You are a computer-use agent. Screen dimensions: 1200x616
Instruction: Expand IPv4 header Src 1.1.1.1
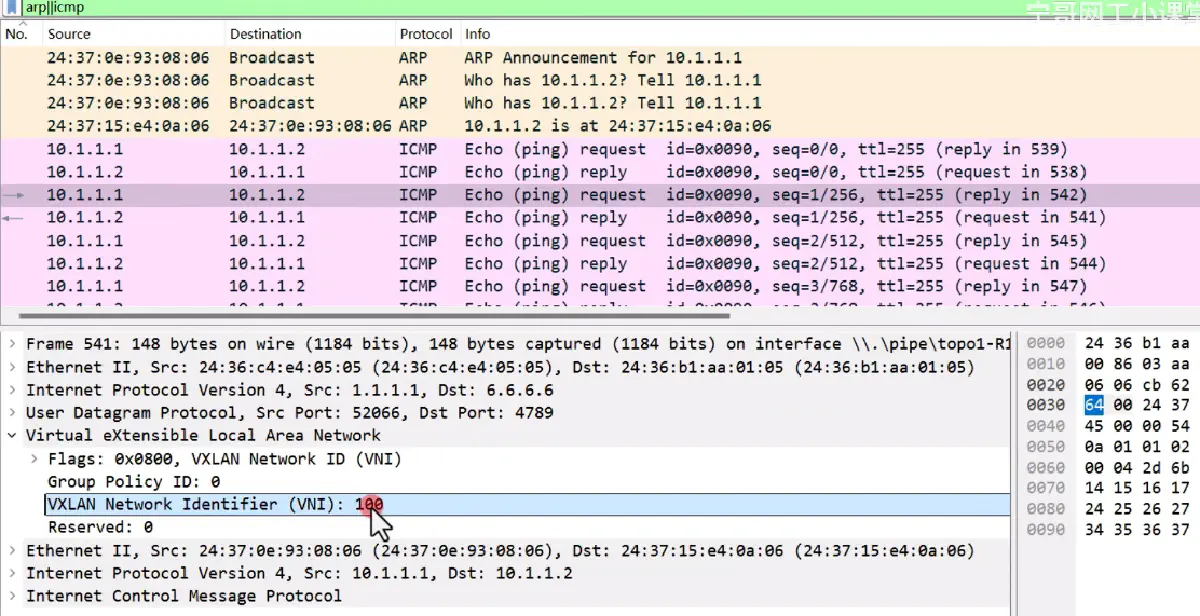coord(12,390)
